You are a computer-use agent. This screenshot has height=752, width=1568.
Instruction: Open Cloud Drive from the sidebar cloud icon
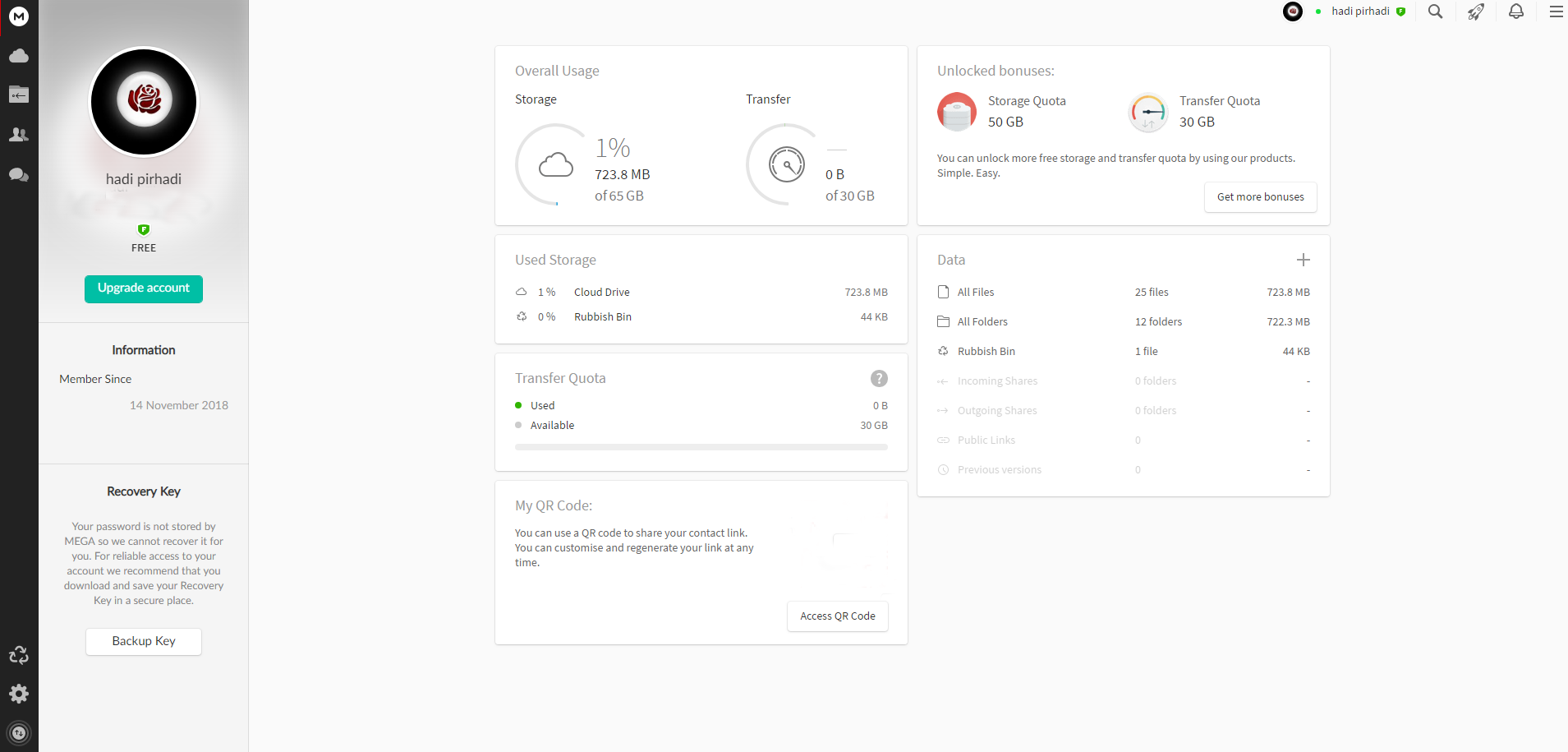pos(19,56)
